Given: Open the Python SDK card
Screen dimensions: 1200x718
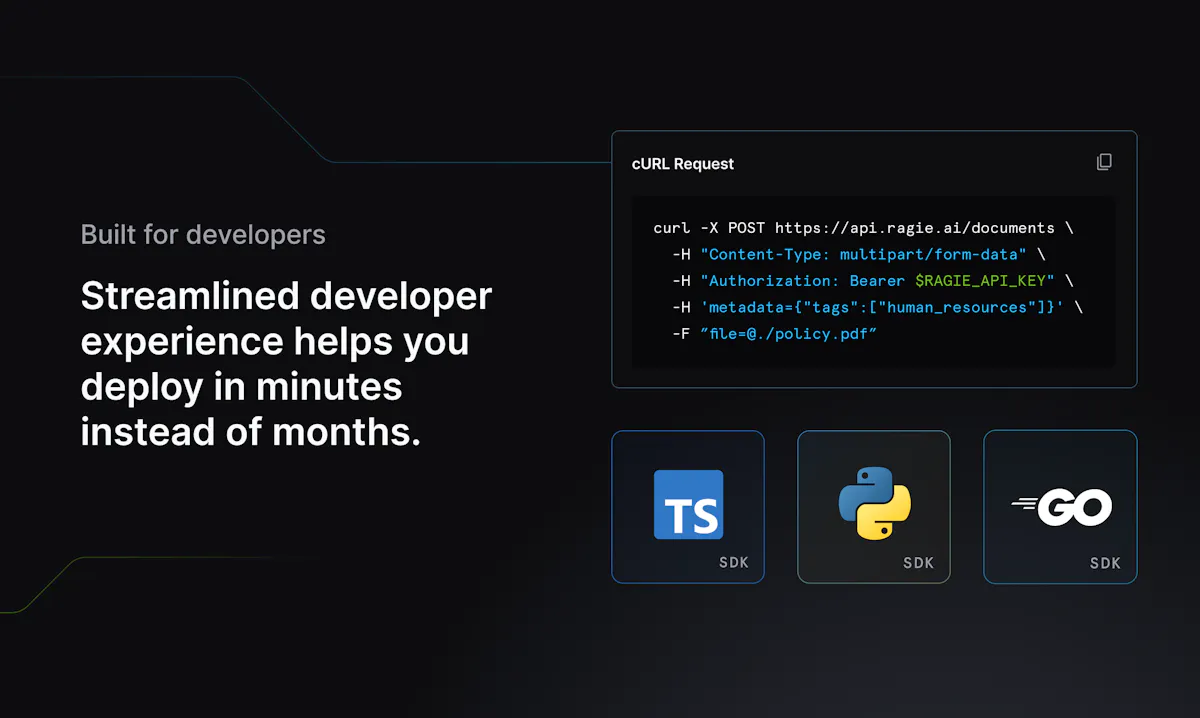Looking at the screenshot, I should (874, 507).
